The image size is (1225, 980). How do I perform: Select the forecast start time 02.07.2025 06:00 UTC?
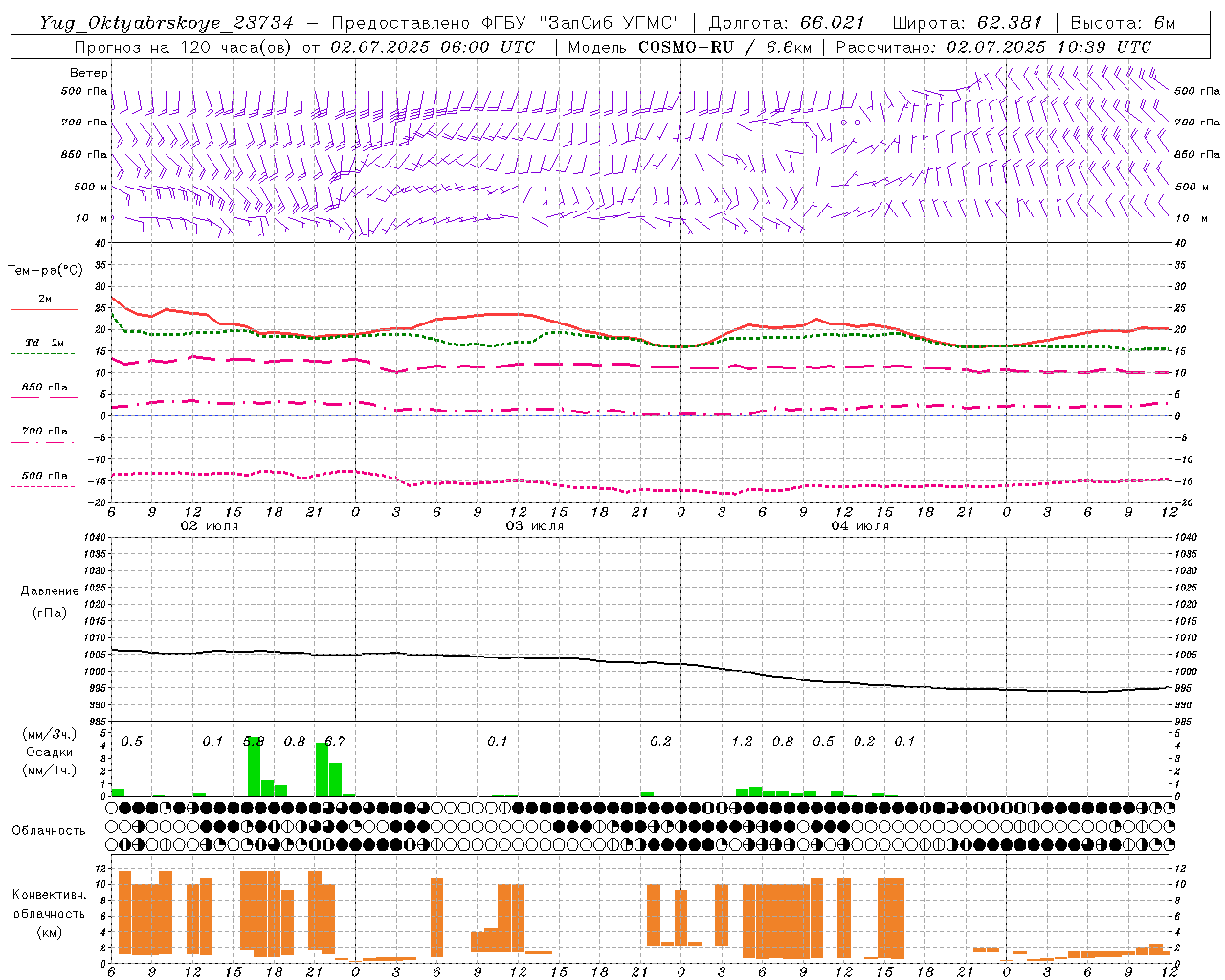pos(433,47)
